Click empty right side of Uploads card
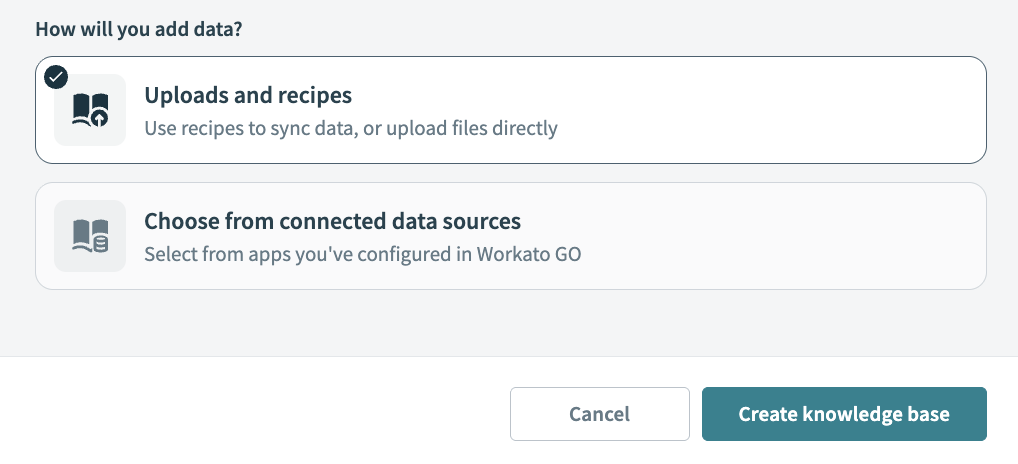 pos(800,110)
